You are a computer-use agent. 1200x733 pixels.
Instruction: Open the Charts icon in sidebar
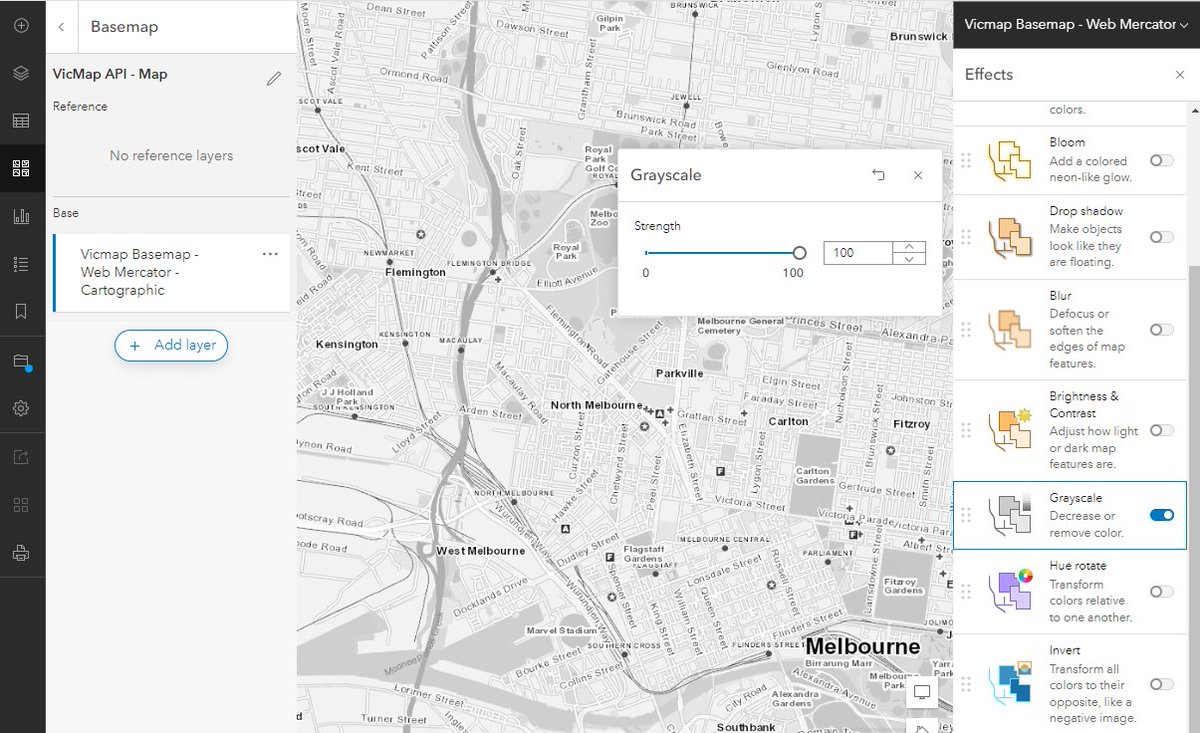(21, 216)
